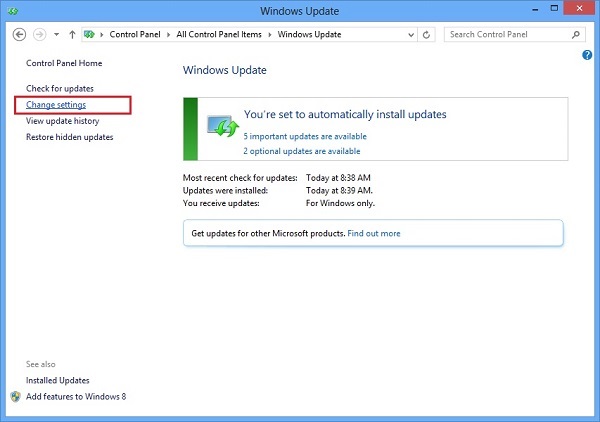Click the Refresh button in address bar

tap(427, 34)
